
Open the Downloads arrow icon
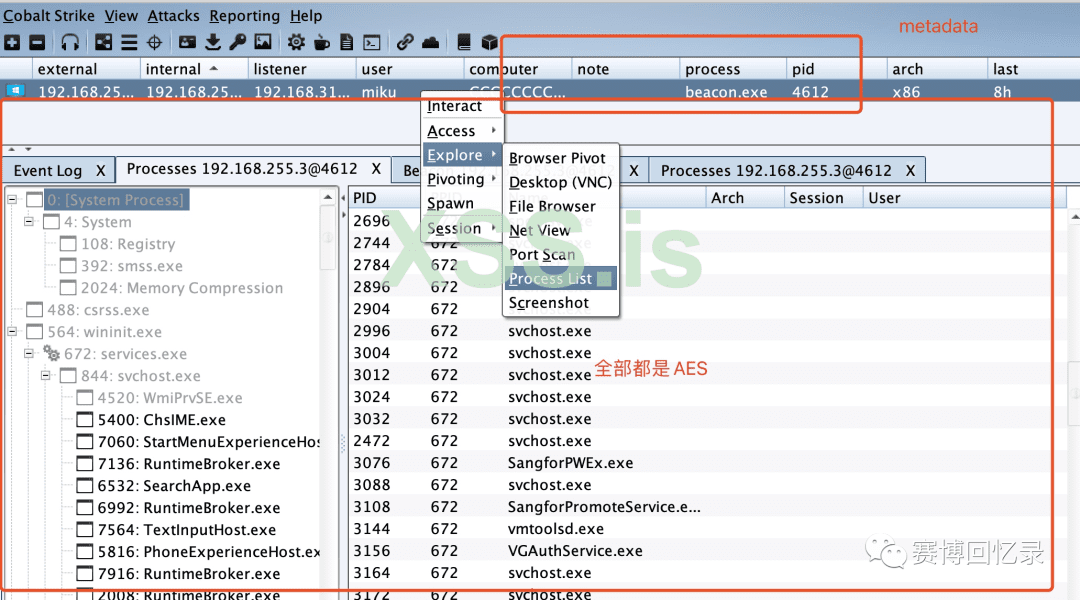(213, 43)
